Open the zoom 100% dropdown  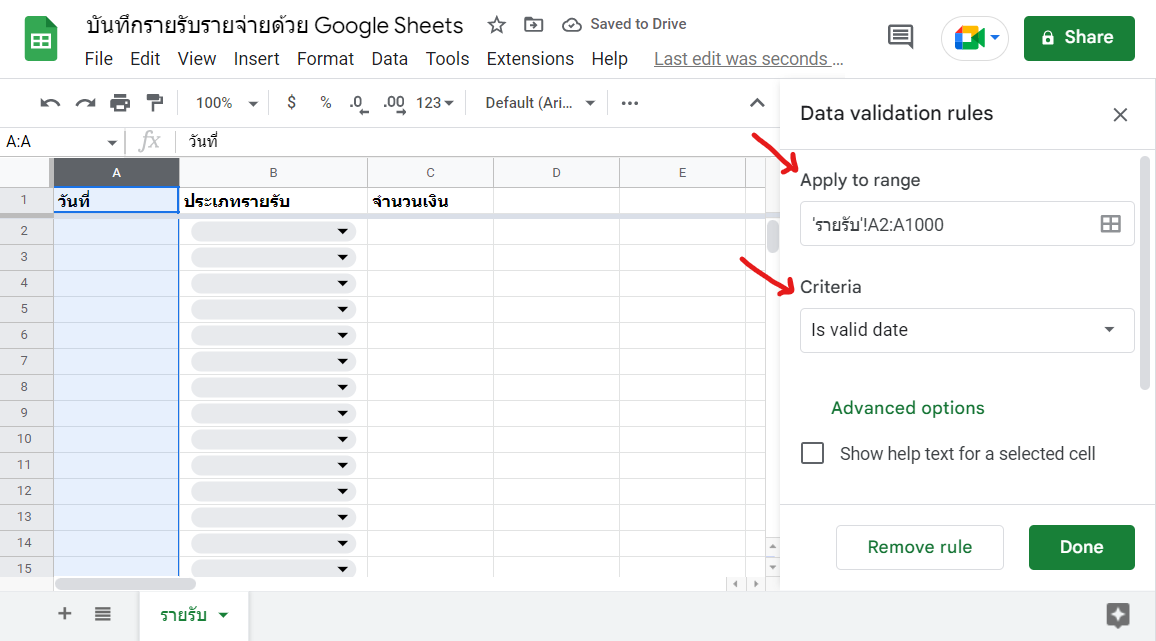226,103
